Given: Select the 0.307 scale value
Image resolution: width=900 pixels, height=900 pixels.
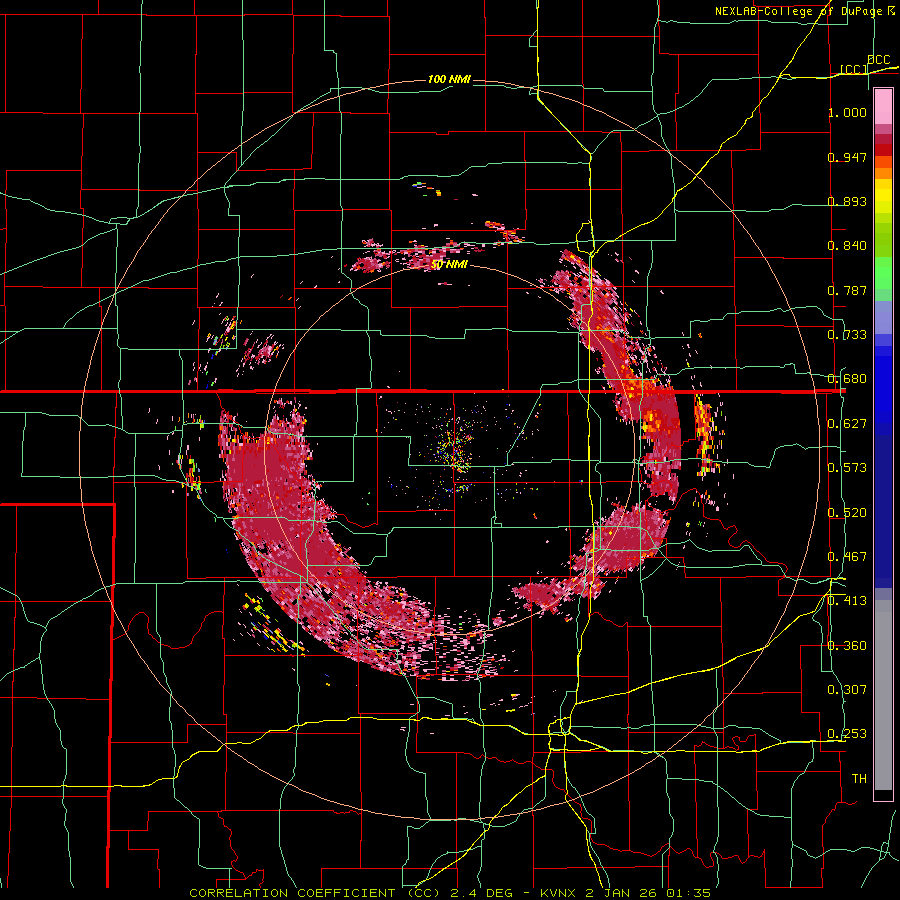Looking at the screenshot, I should (x=847, y=690).
